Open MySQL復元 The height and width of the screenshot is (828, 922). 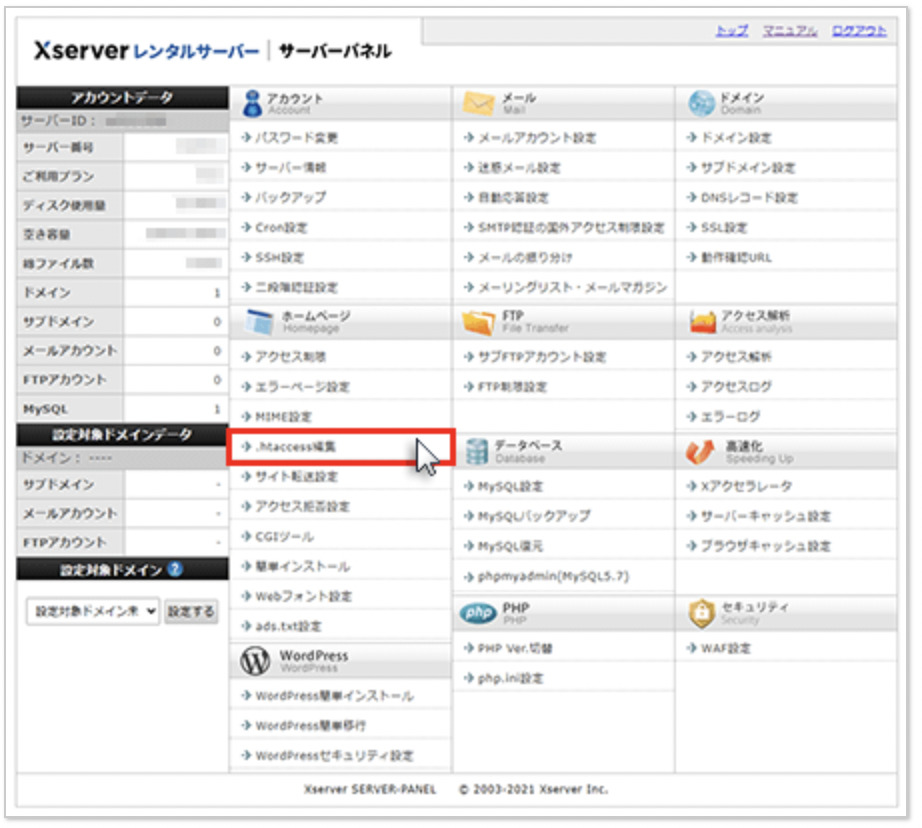[x=510, y=546]
